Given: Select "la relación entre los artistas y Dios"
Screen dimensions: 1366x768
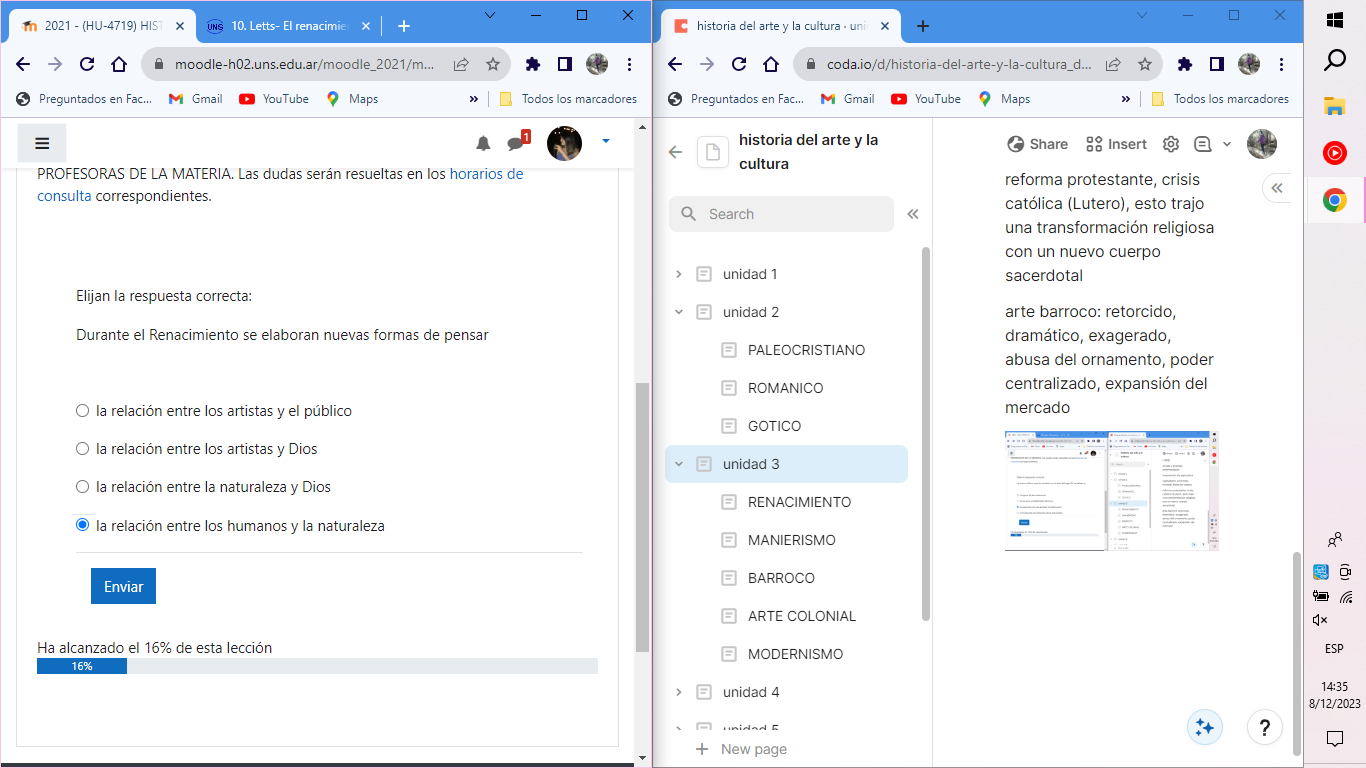Looking at the screenshot, I should click(x=83, y=449).
